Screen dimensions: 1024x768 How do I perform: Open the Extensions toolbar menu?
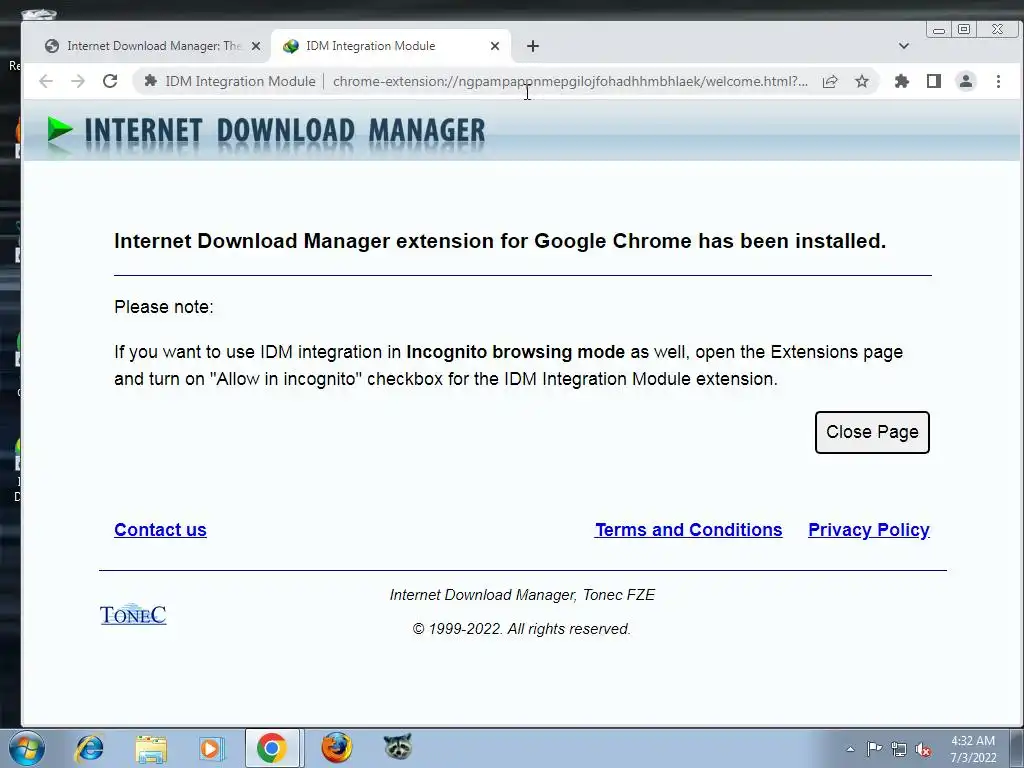(x=902, y=81)
